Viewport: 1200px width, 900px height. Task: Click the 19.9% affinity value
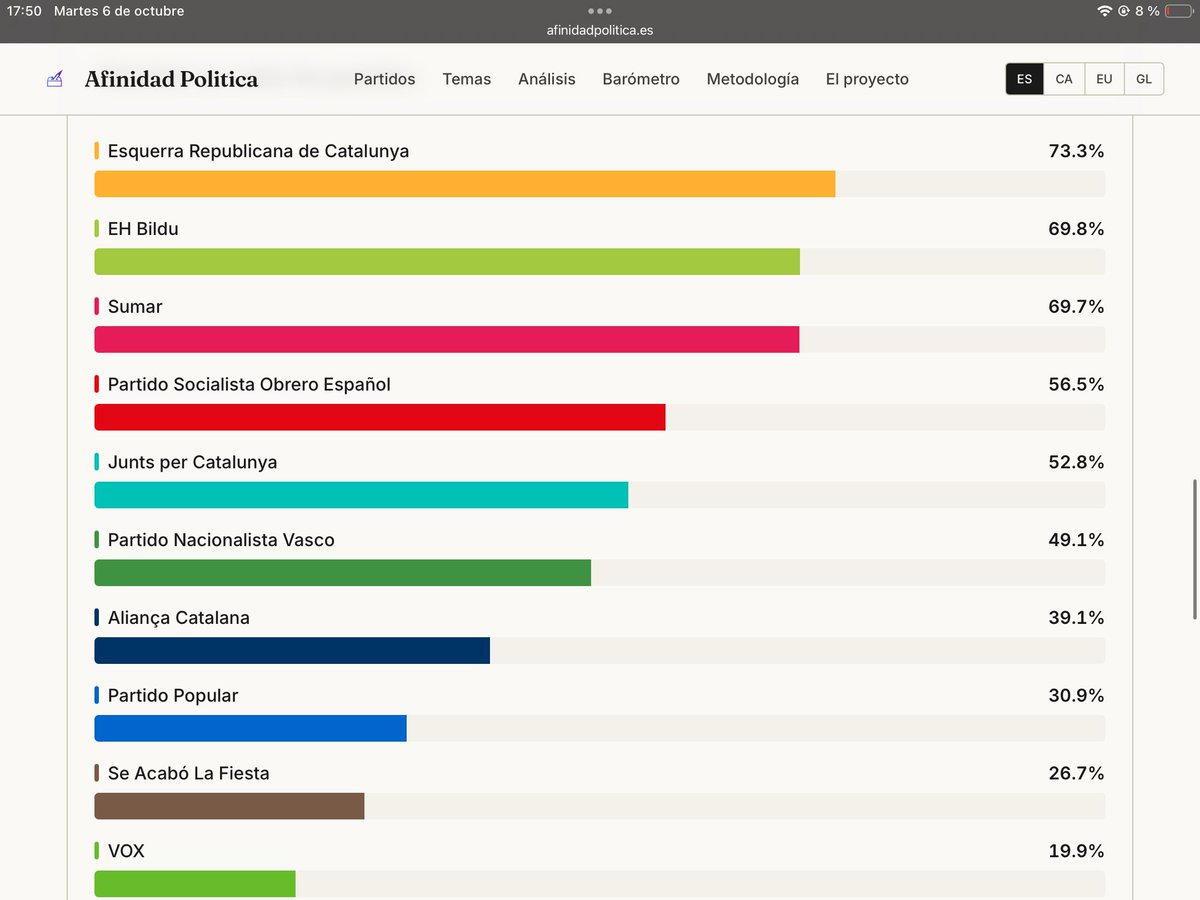click(1076, 851)
